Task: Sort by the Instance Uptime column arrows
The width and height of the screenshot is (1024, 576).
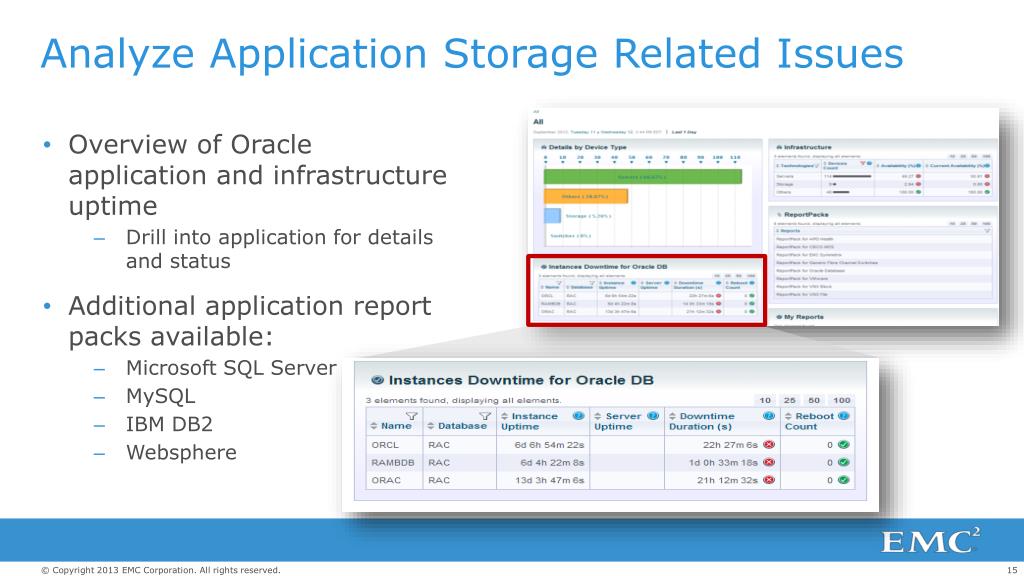Action: tap(504, 416)
